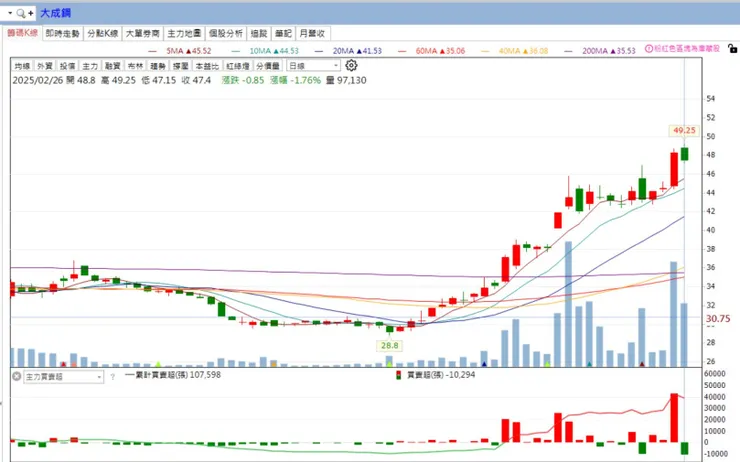Click the 量 97,130 volume value
Screen dimensions: 740x462
[346, 80]
